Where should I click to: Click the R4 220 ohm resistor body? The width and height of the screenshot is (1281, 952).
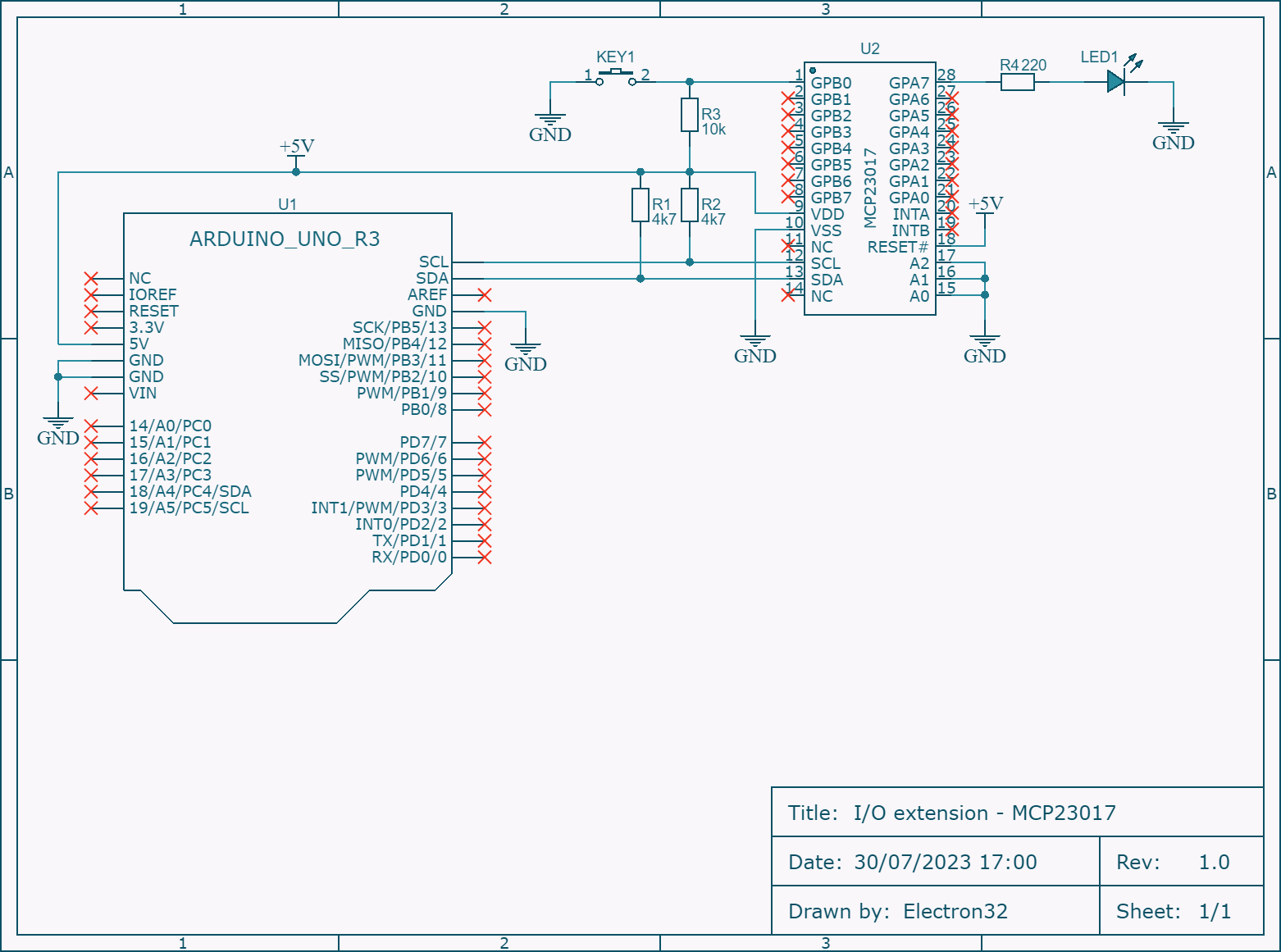point(1017,82)
